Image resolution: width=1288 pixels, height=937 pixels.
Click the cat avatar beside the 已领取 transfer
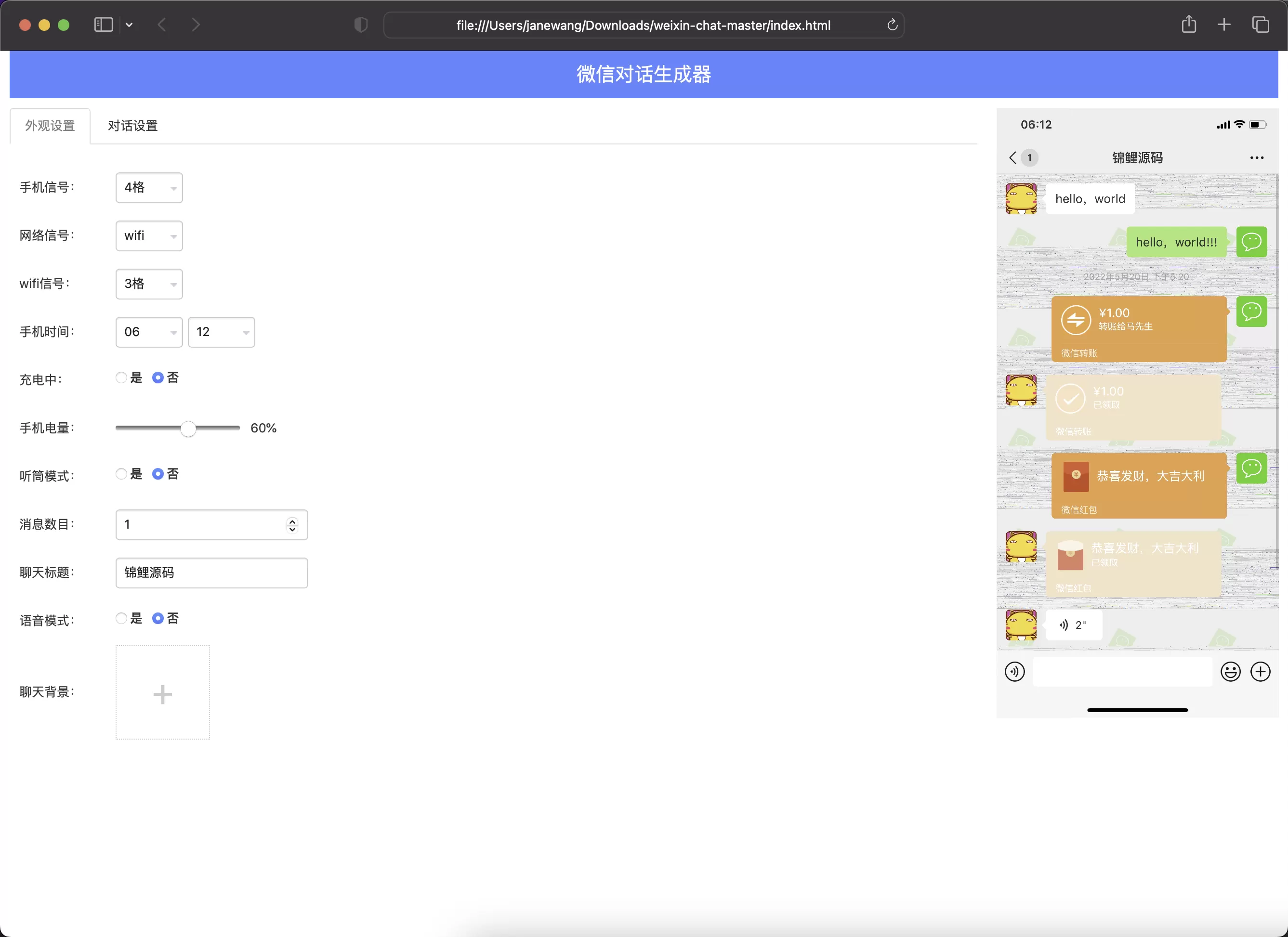1021,390
